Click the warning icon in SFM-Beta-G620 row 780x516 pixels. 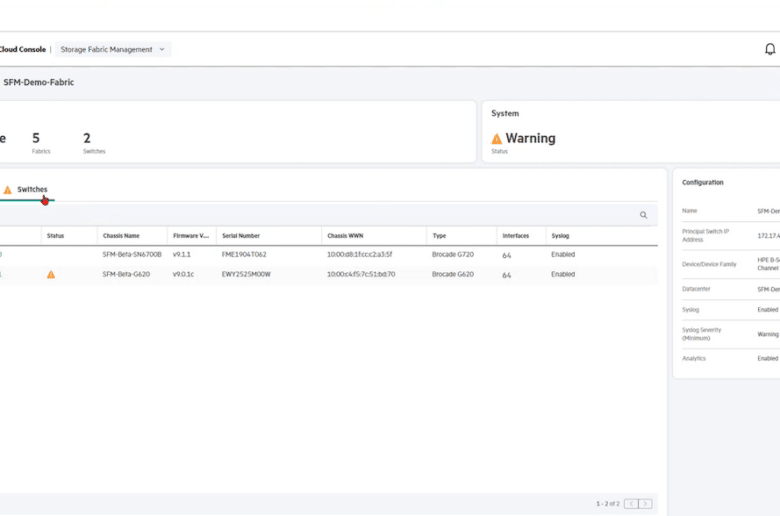[x=51, y=275]
